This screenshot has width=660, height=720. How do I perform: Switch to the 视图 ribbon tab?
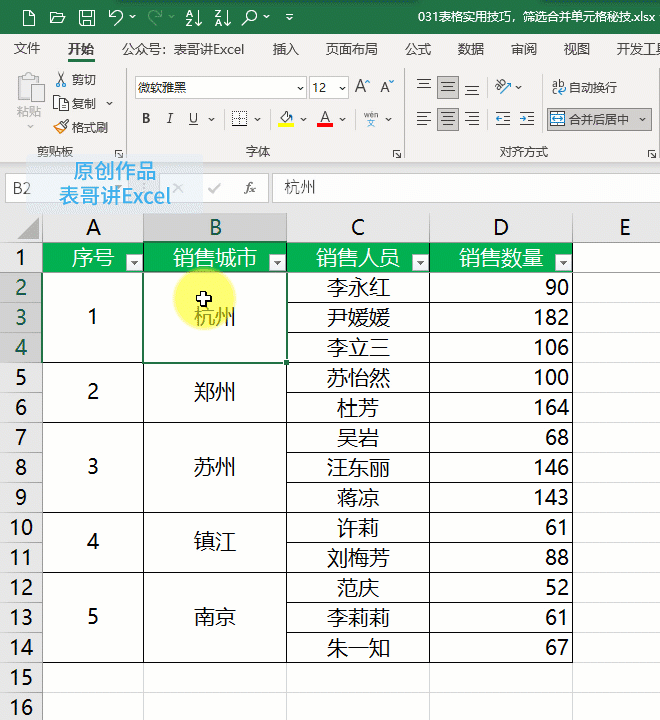tap(576, 49)
